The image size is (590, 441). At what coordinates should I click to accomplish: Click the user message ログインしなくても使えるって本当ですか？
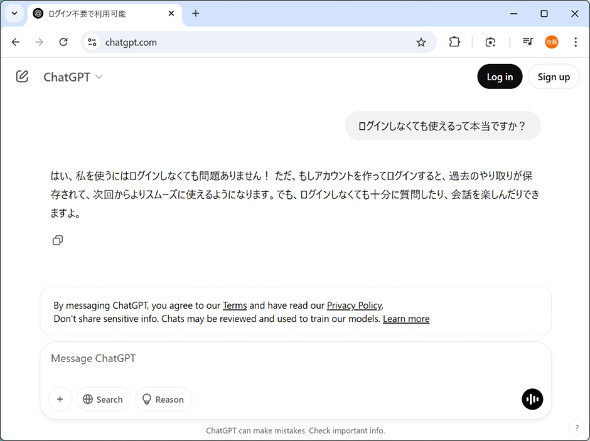442,126
